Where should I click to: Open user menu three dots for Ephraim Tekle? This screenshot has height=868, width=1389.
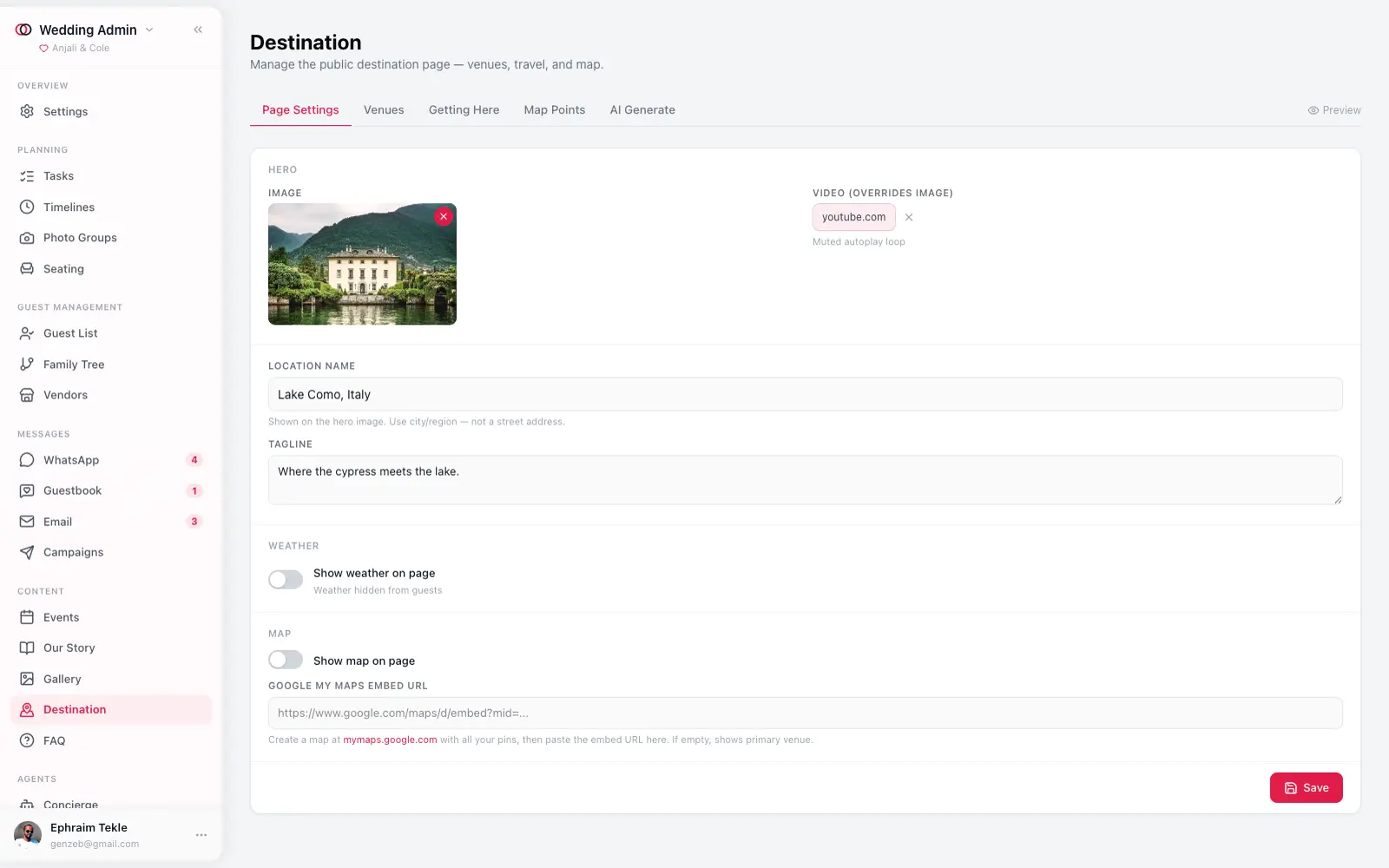[x=201, y=835]
